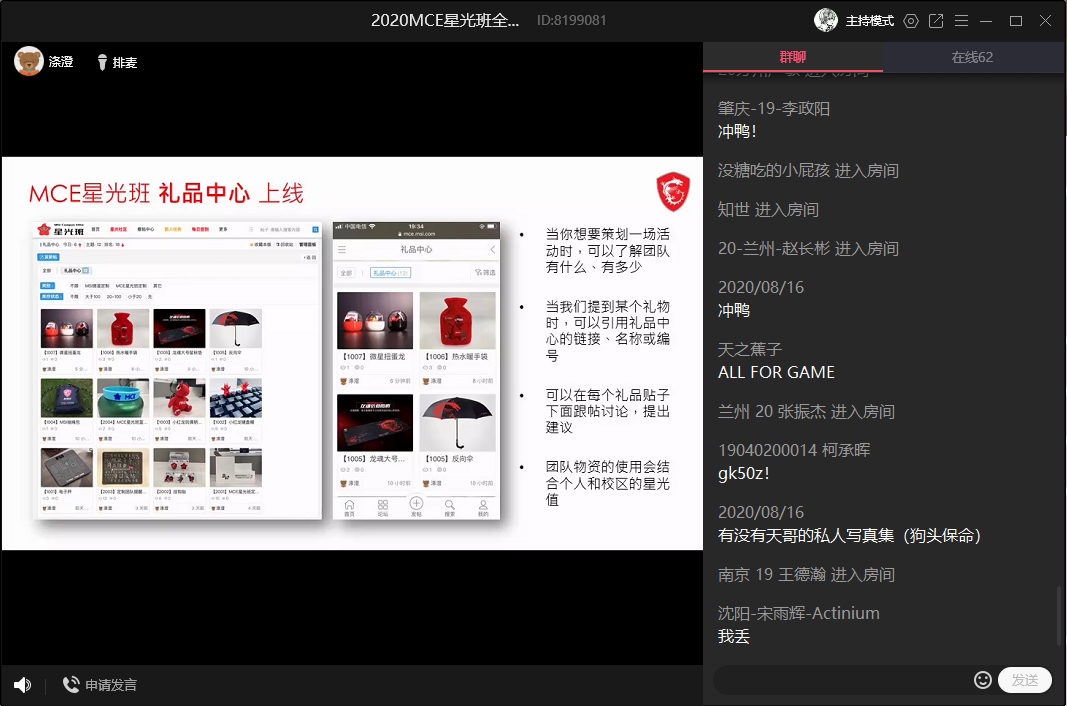Click the room ID:8199081 text
The width and height of the screenshot is (1067, 706).
click(572, 20)
